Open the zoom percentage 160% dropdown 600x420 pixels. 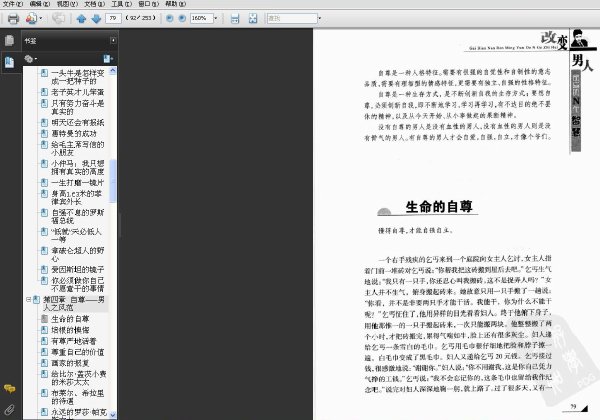(215, 18)
